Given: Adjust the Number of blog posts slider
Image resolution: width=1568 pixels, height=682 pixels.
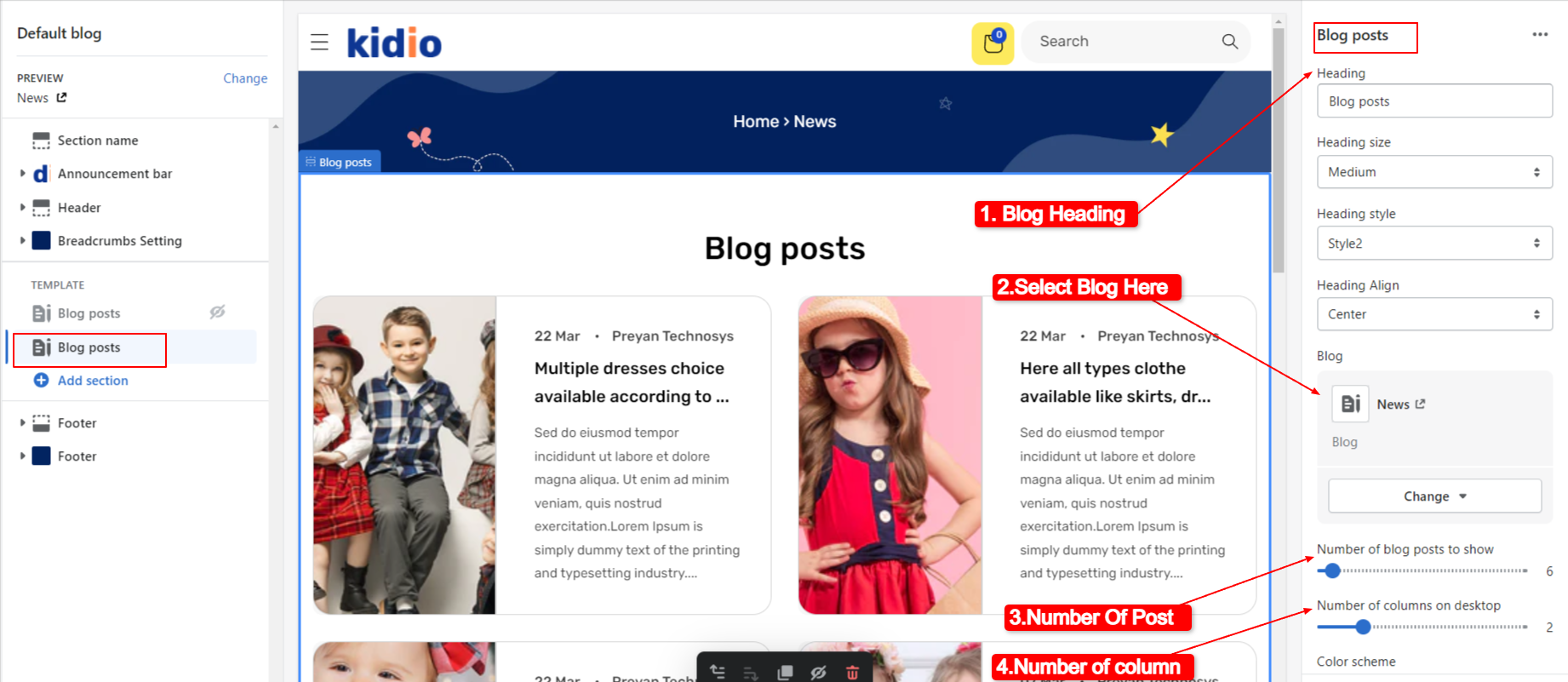Looking at the screenshot, I should click(x=1422, y=571).
